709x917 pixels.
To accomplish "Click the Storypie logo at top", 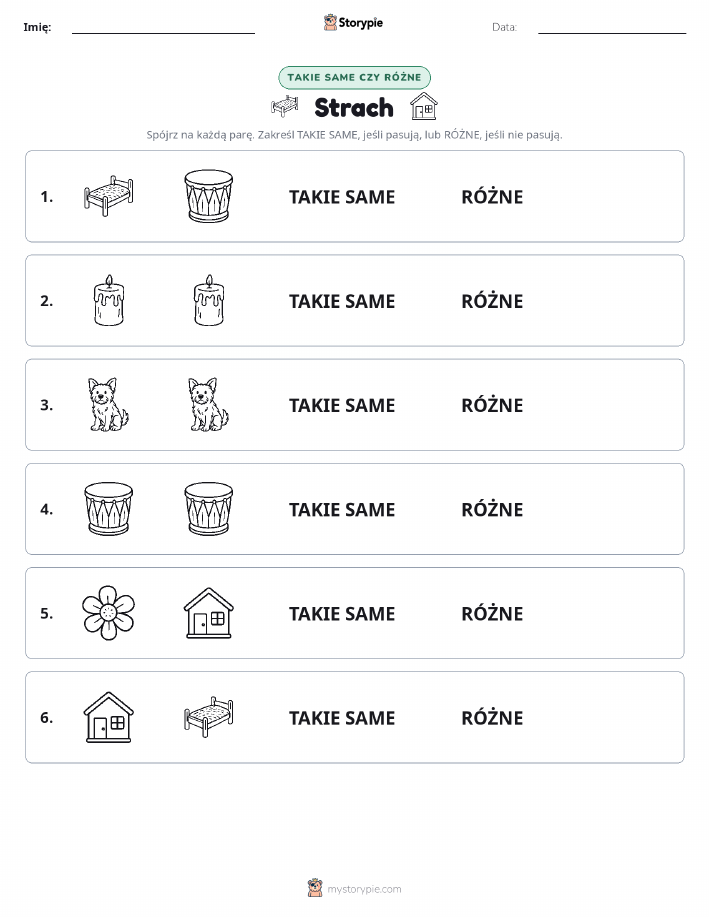I will (x=353, y=23).
